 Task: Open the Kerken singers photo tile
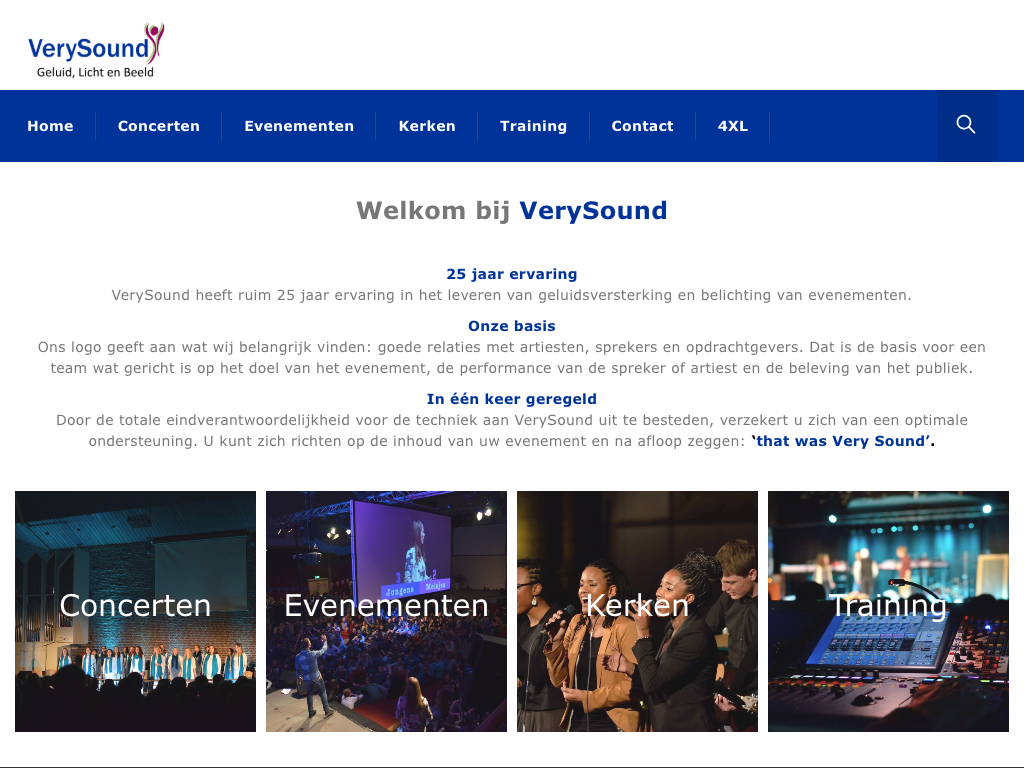(637, 611)
